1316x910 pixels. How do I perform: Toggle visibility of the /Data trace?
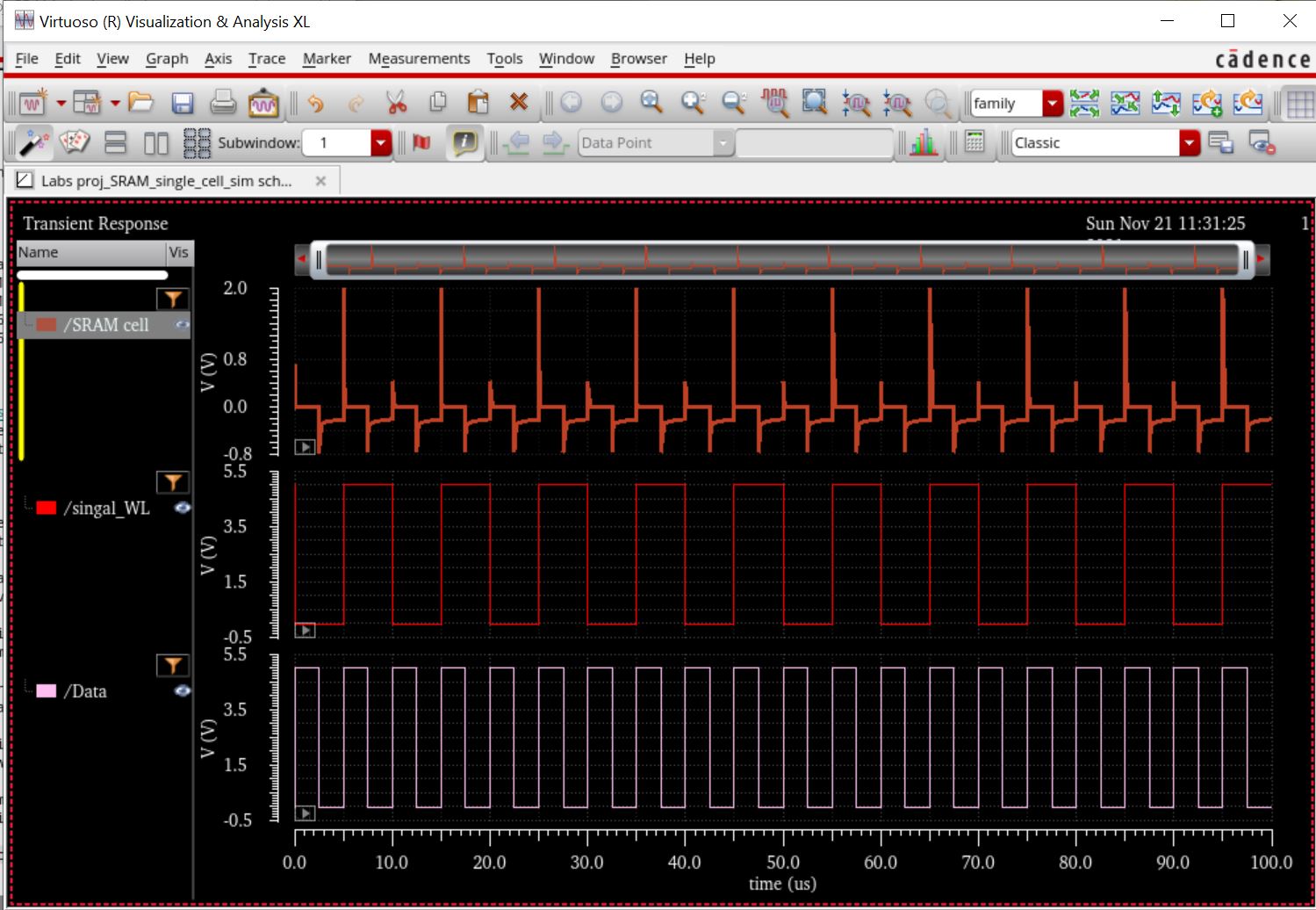pyautogui.click(x=182, y=691)
